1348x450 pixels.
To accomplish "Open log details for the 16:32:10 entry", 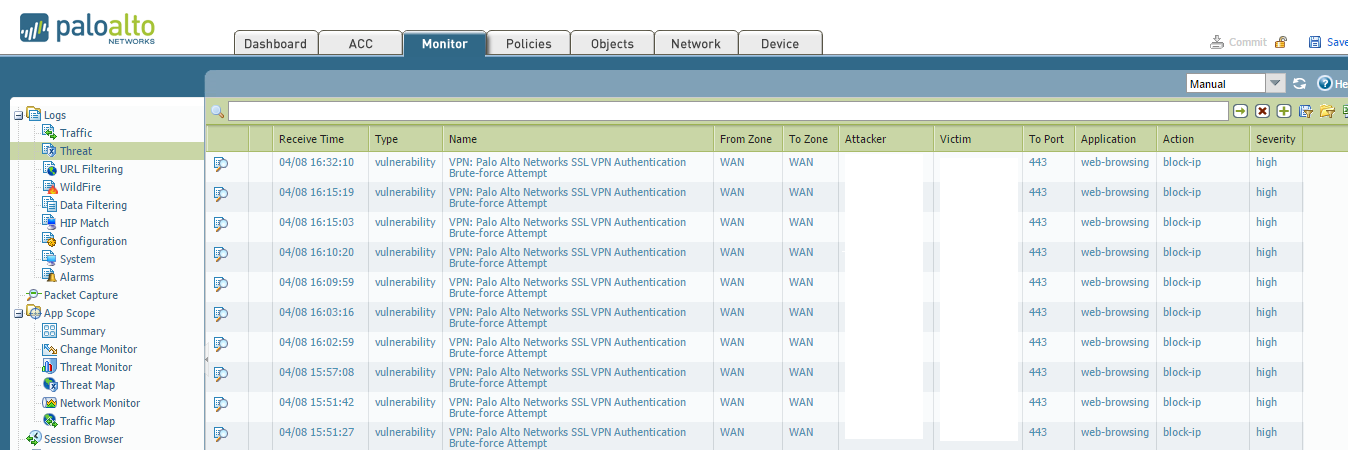I will (221, 163).
